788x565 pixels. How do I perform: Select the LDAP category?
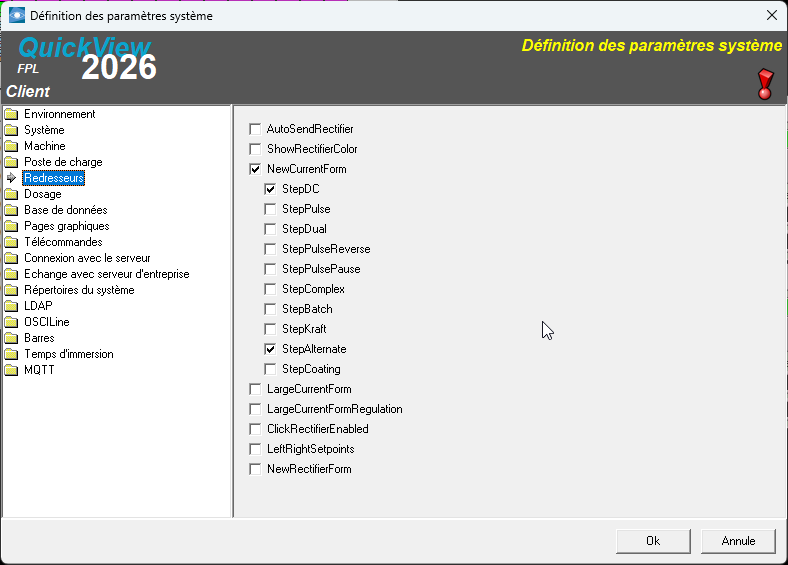coord(38,306)
